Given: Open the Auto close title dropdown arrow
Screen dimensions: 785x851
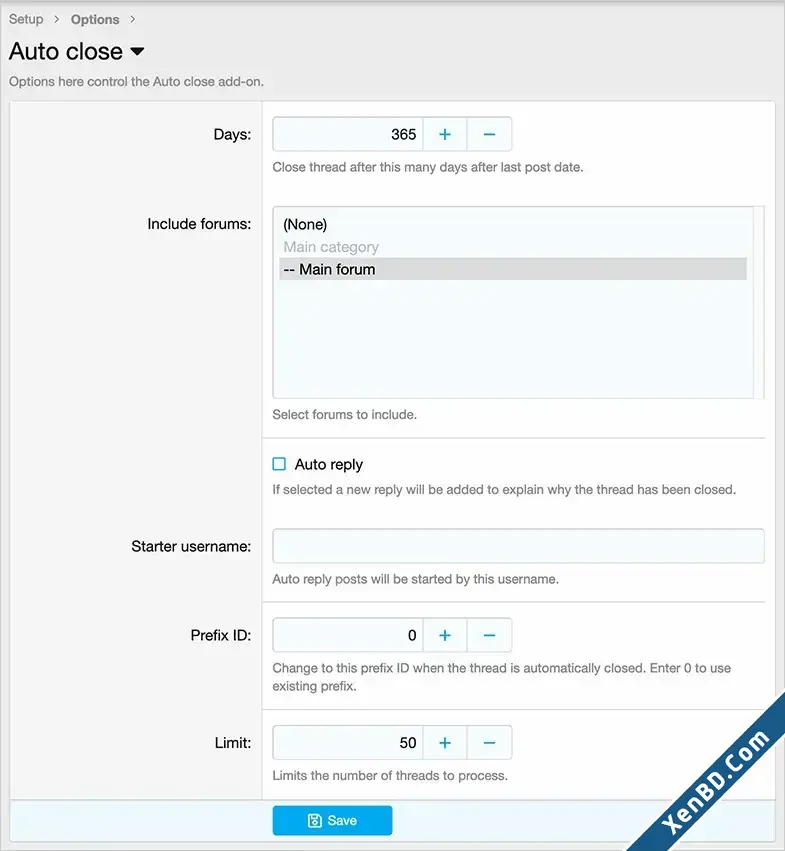Looking at the screenshot, I should (137, 52).
